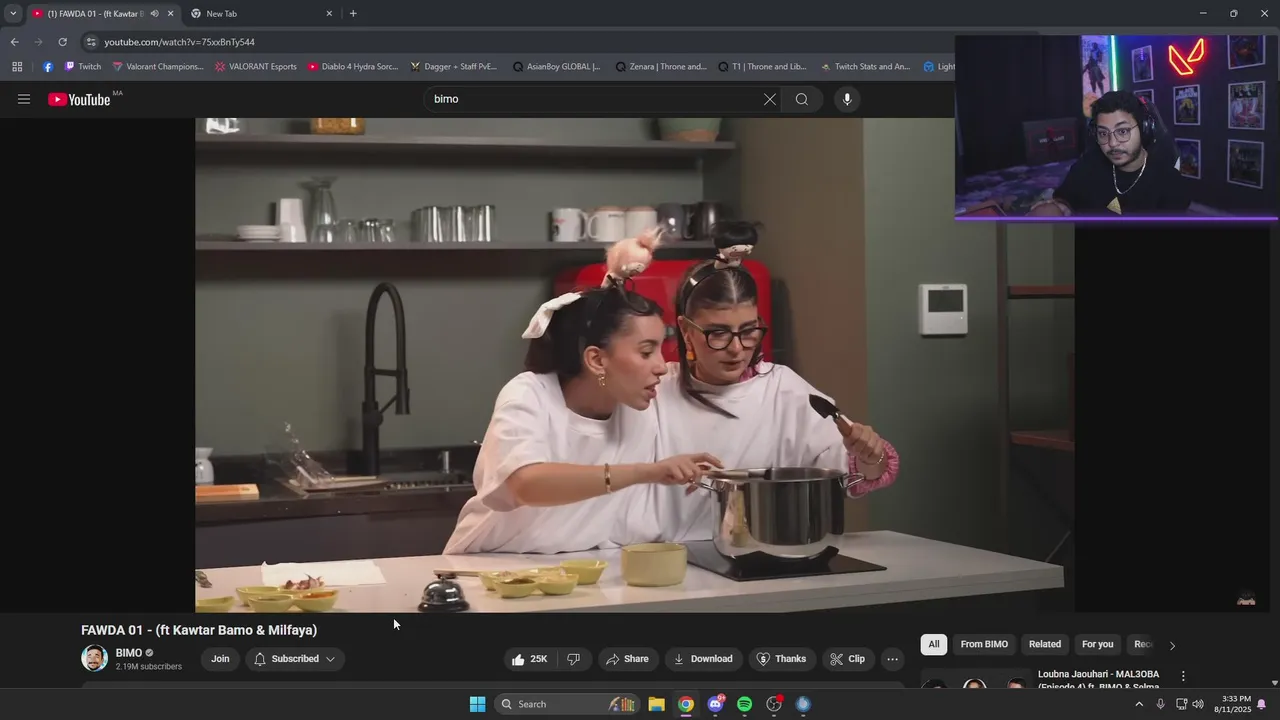The height and width of the screenshot is (720, 1280).
Task: Dislike the video with thumbs down
Action: coord(574,659)
